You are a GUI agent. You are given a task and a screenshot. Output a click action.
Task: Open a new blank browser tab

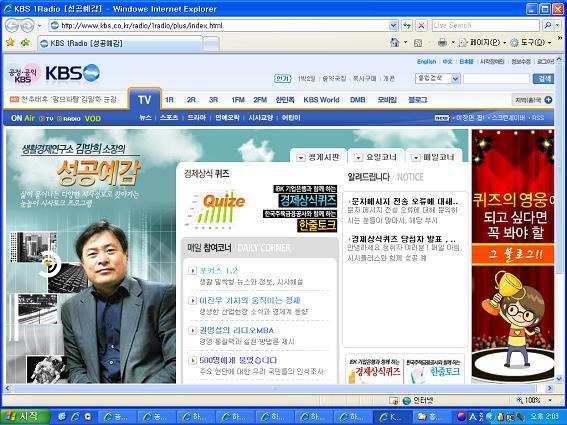tap(211, 44)
